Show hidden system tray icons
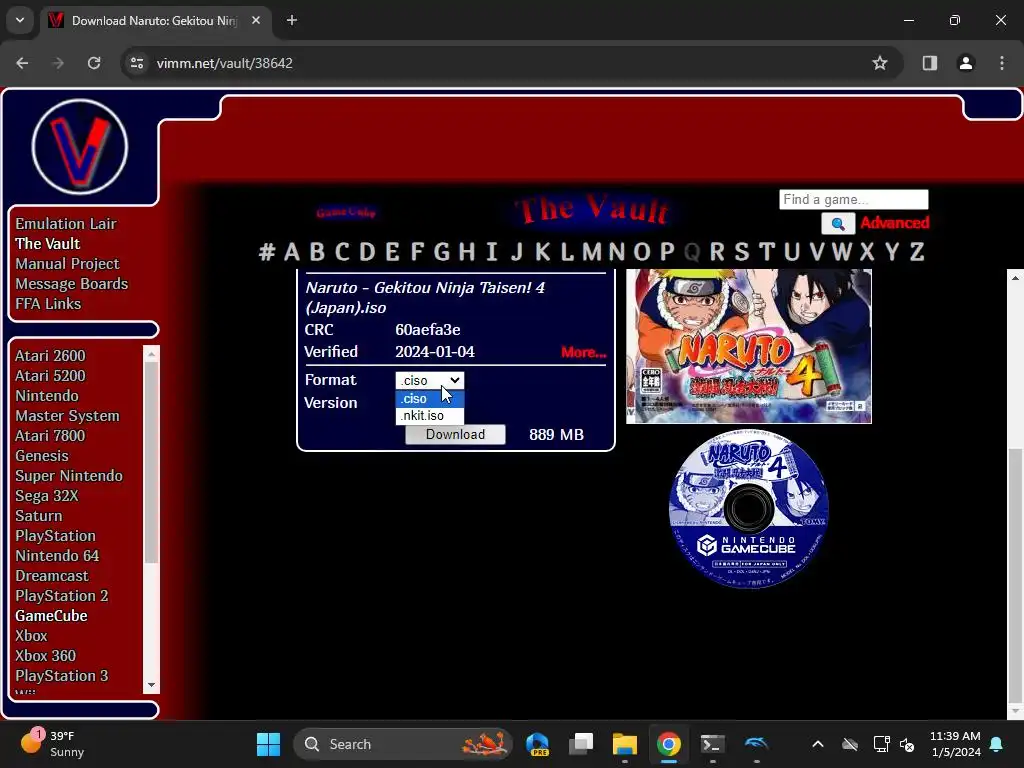The height and width of the screenshot is (768, 1024). (818, 744)
